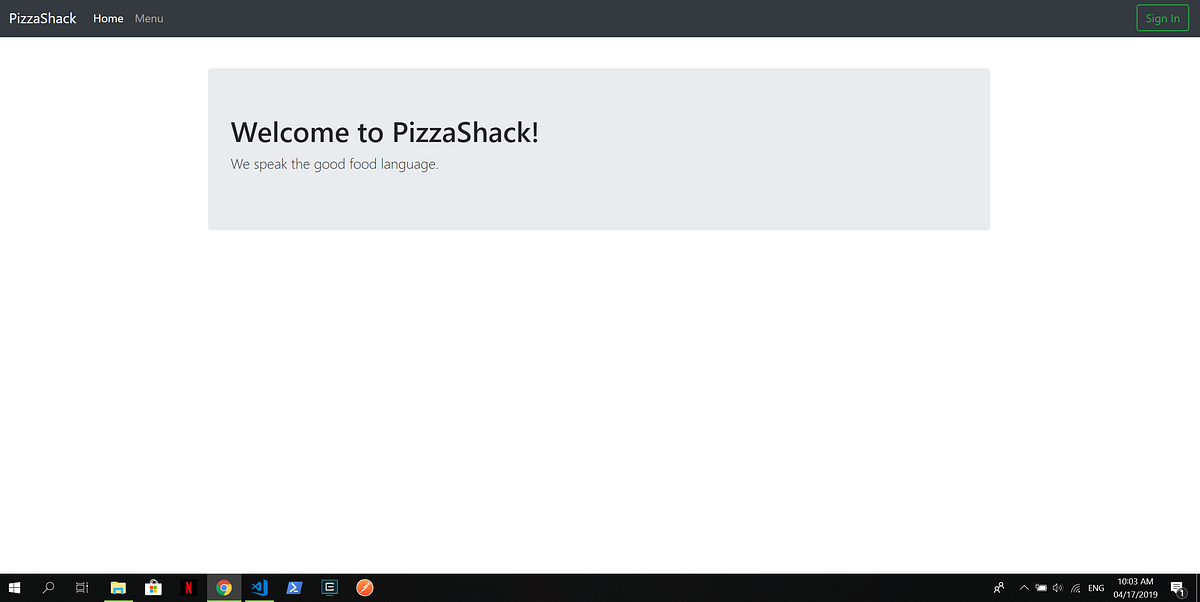Open the Action Center notifications
Image resolution: width=1200 pixels, height=602 pixels.
coord(1178,588)
